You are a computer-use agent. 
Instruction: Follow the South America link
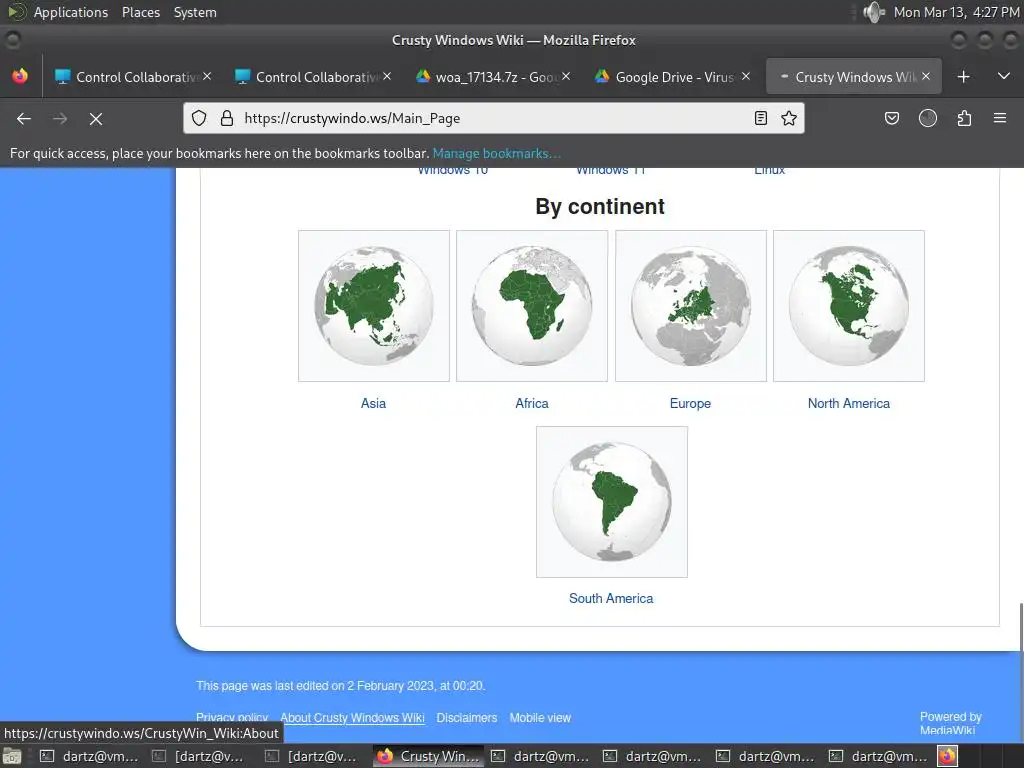(611, 598)
